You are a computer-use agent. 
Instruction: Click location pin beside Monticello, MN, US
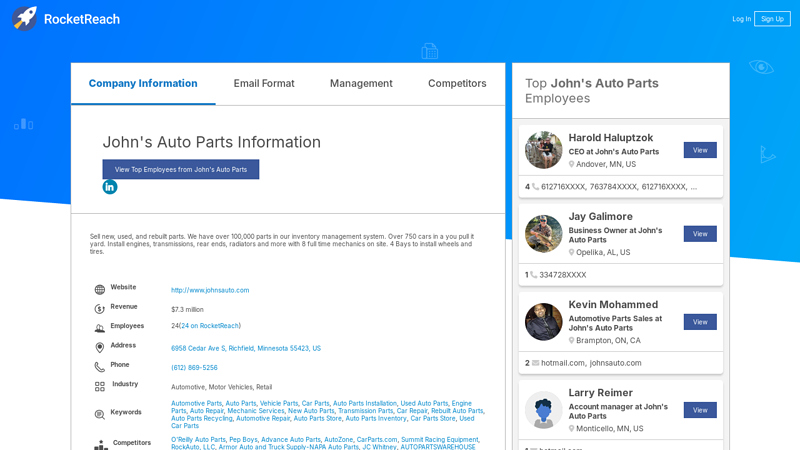click(571, 429)
